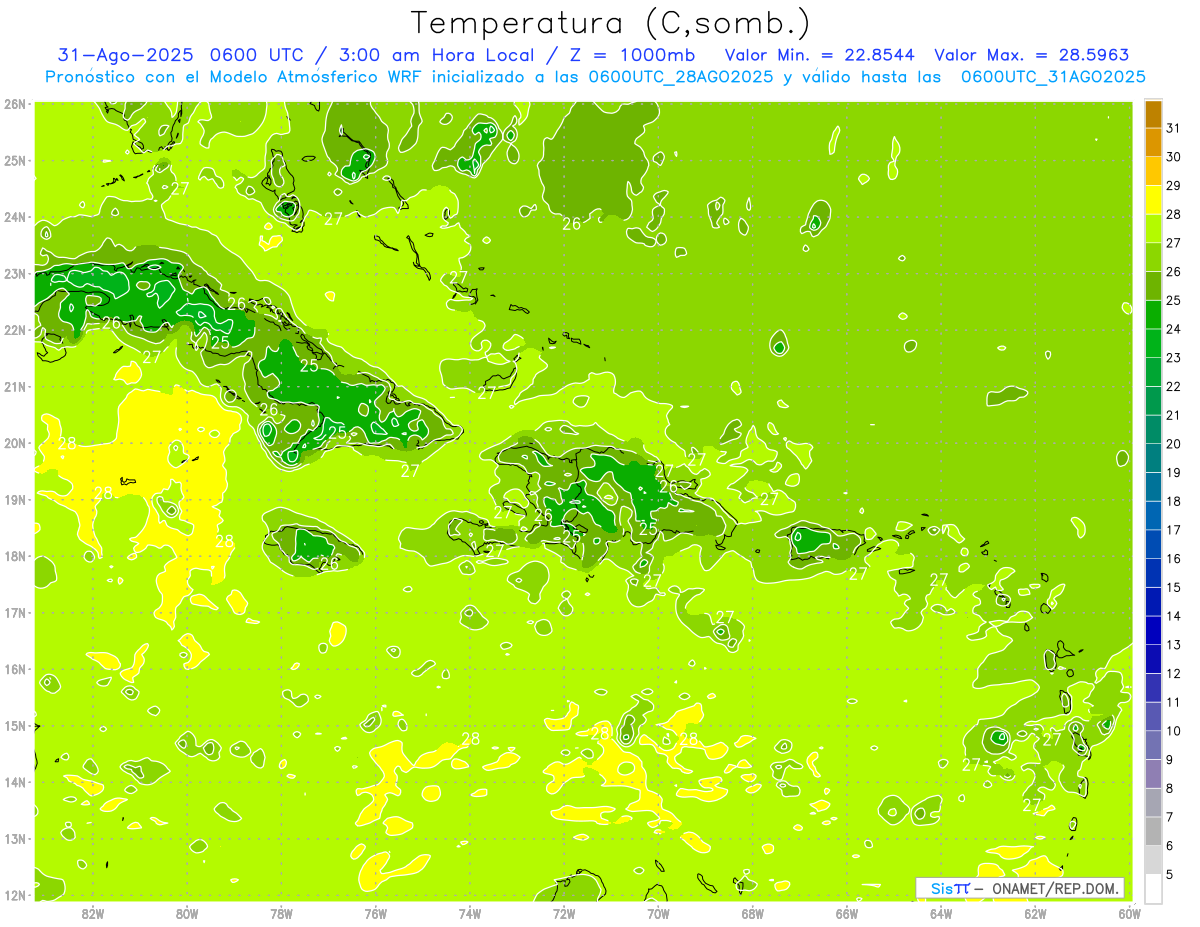Click the latitude axis label "16N"
The image size is (1200, 927).
15,669
